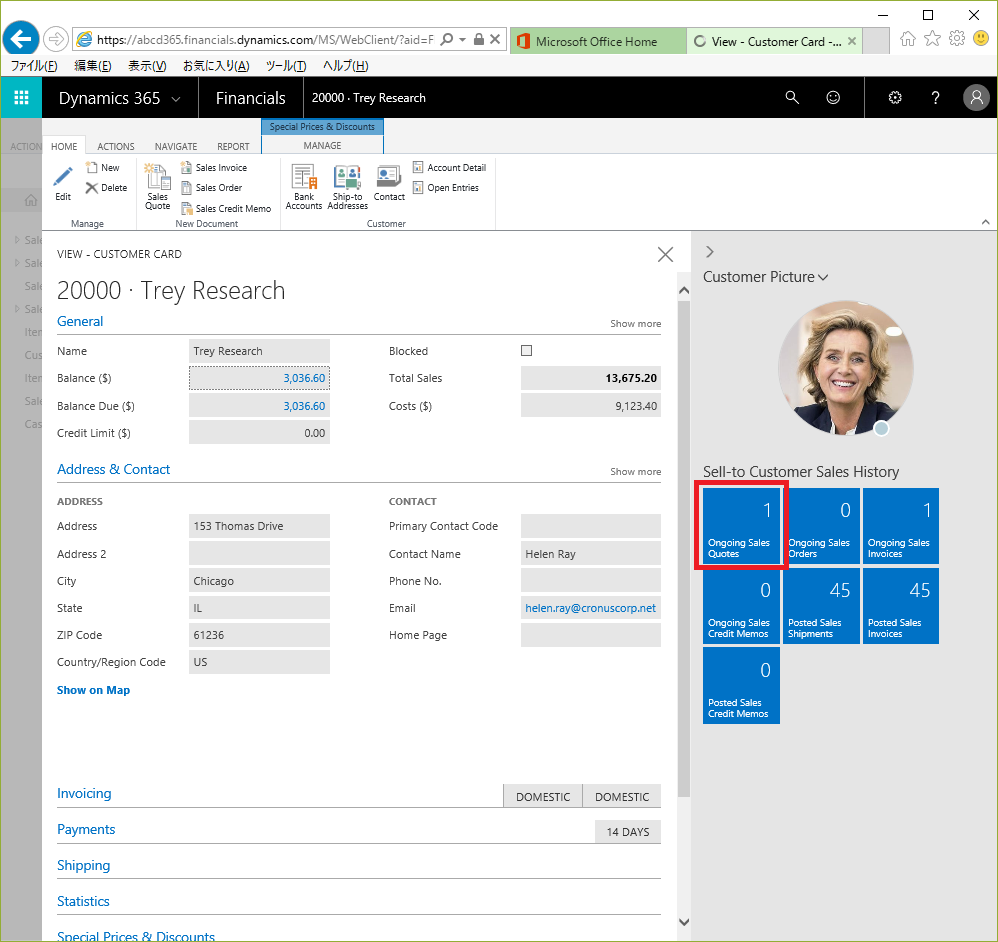
Task: Open the Ongoing Sales Credit Memos tile
Action: tap(741, 606)
